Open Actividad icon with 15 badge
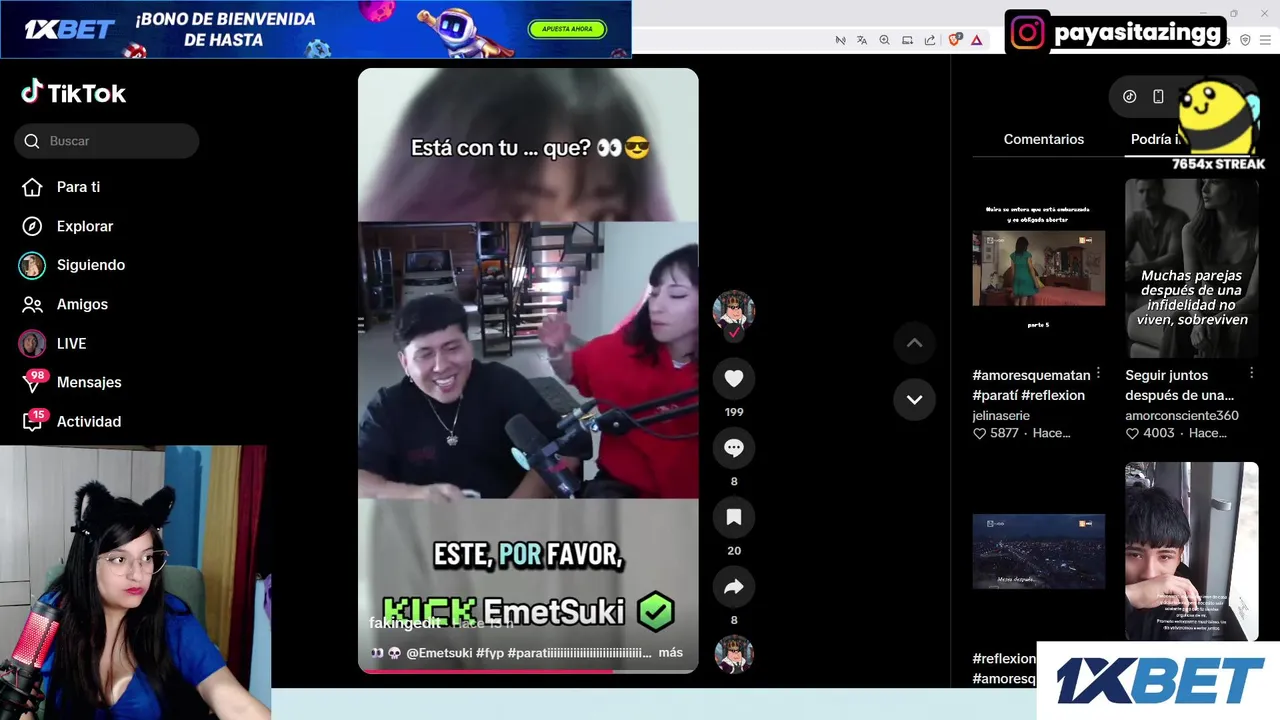1280x720 pixels. [x=33, y=421]
